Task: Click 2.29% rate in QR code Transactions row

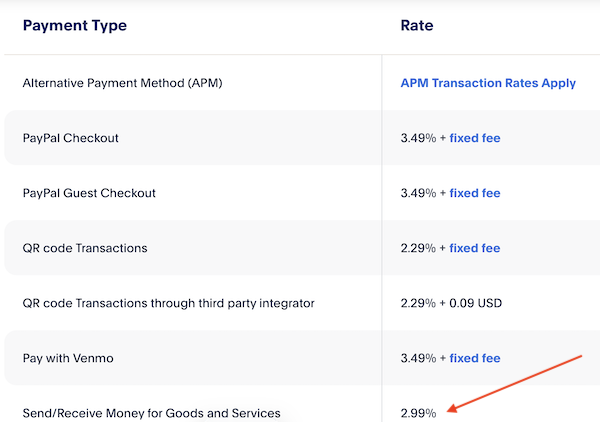Action: (418, 248)
